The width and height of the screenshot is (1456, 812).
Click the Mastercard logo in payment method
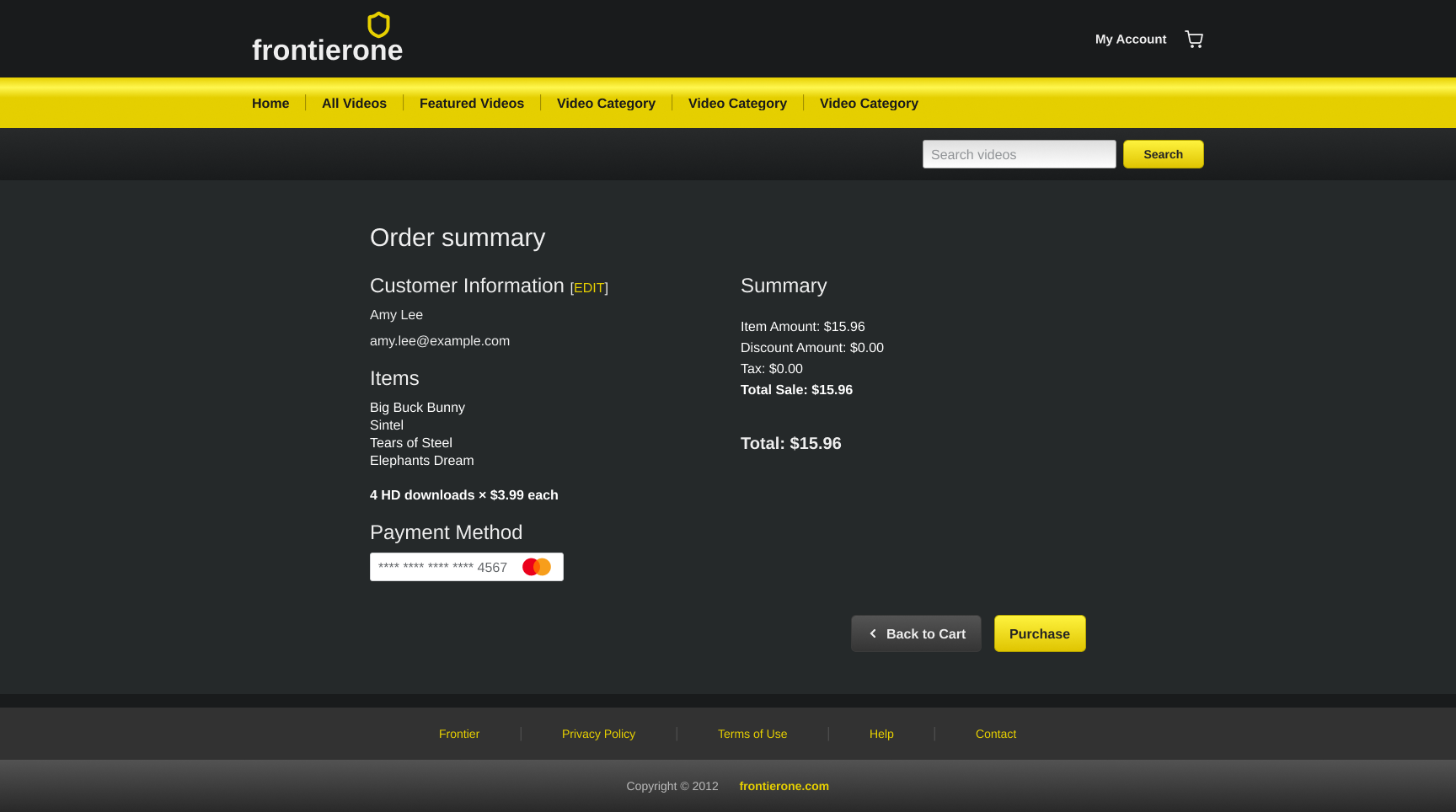pos(537,567)
